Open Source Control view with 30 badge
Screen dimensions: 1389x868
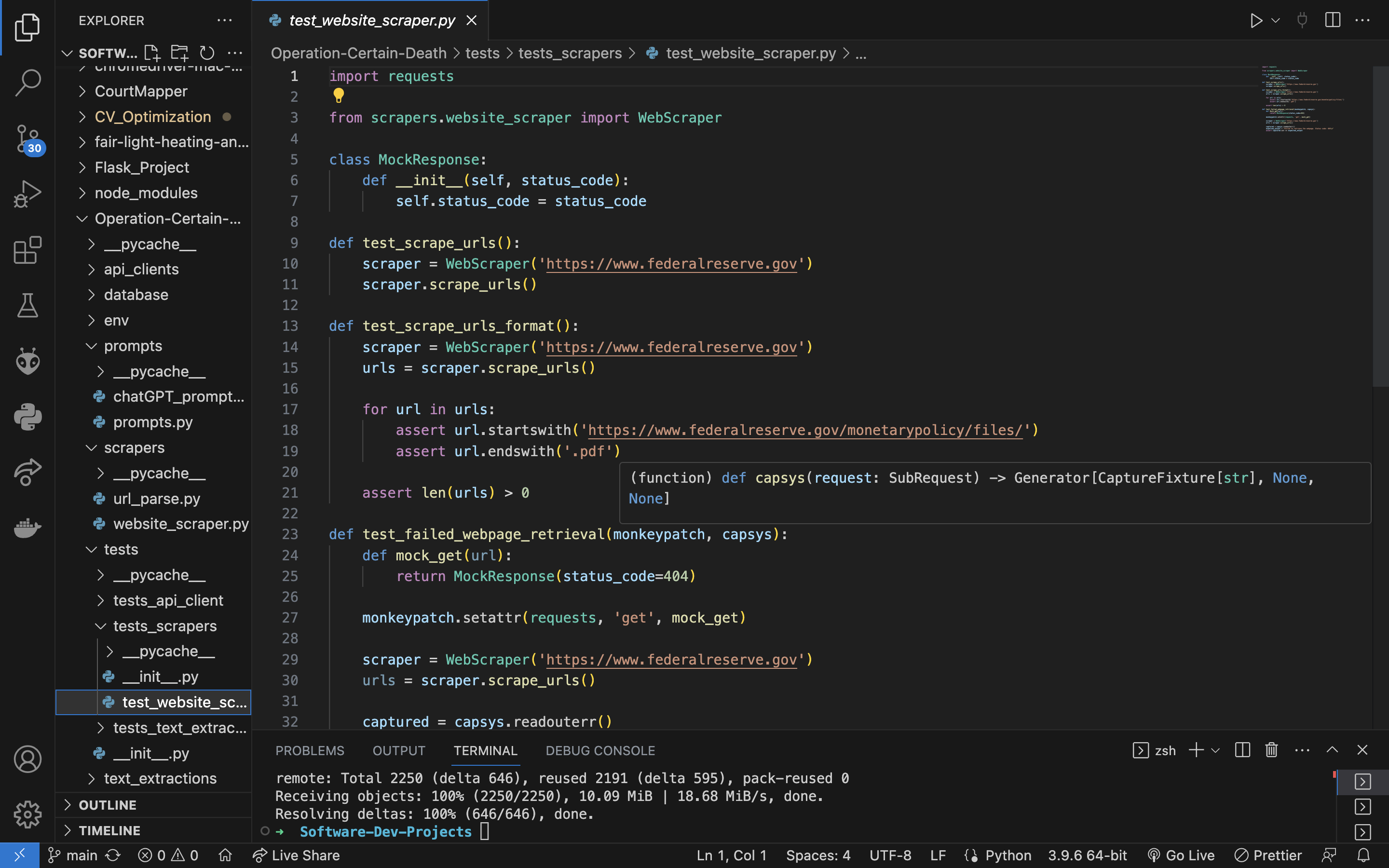(27, 138)
